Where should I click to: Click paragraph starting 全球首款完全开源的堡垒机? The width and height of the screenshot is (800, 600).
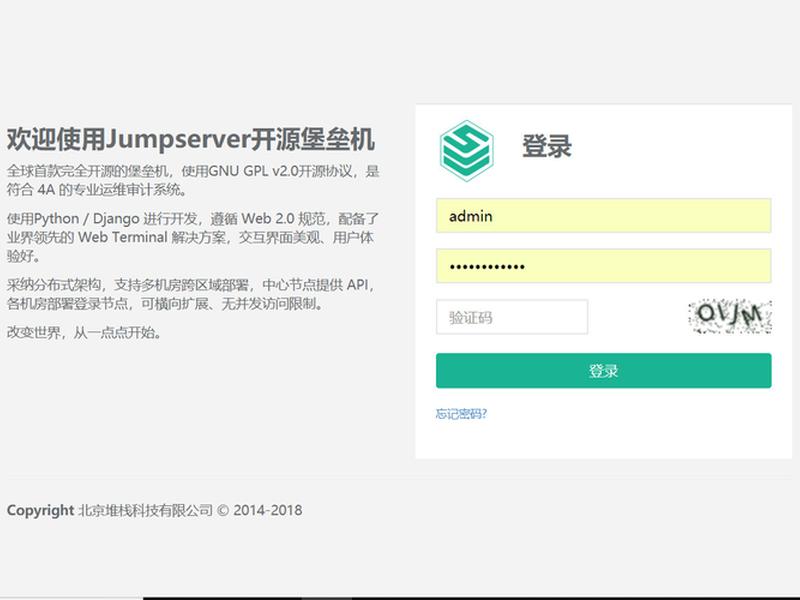pyautogui.click(x=193, y=180)
